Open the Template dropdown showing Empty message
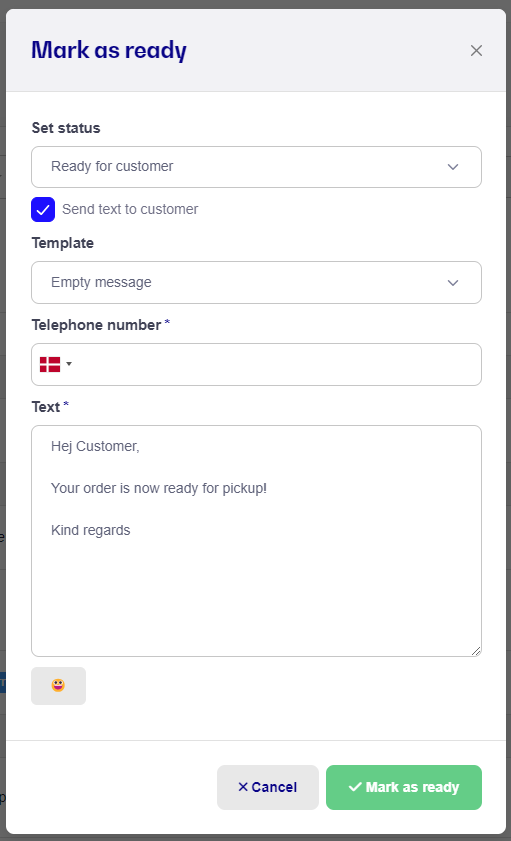 256,283
